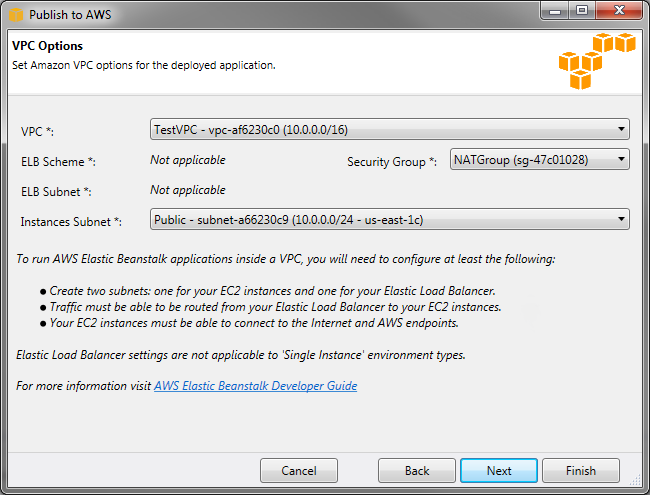Screen dimensions: 650x495
Task: Open the AWS Elastic Beanstalk Developer Guide link
Action: pyautogui.click(x=255, y=386)
